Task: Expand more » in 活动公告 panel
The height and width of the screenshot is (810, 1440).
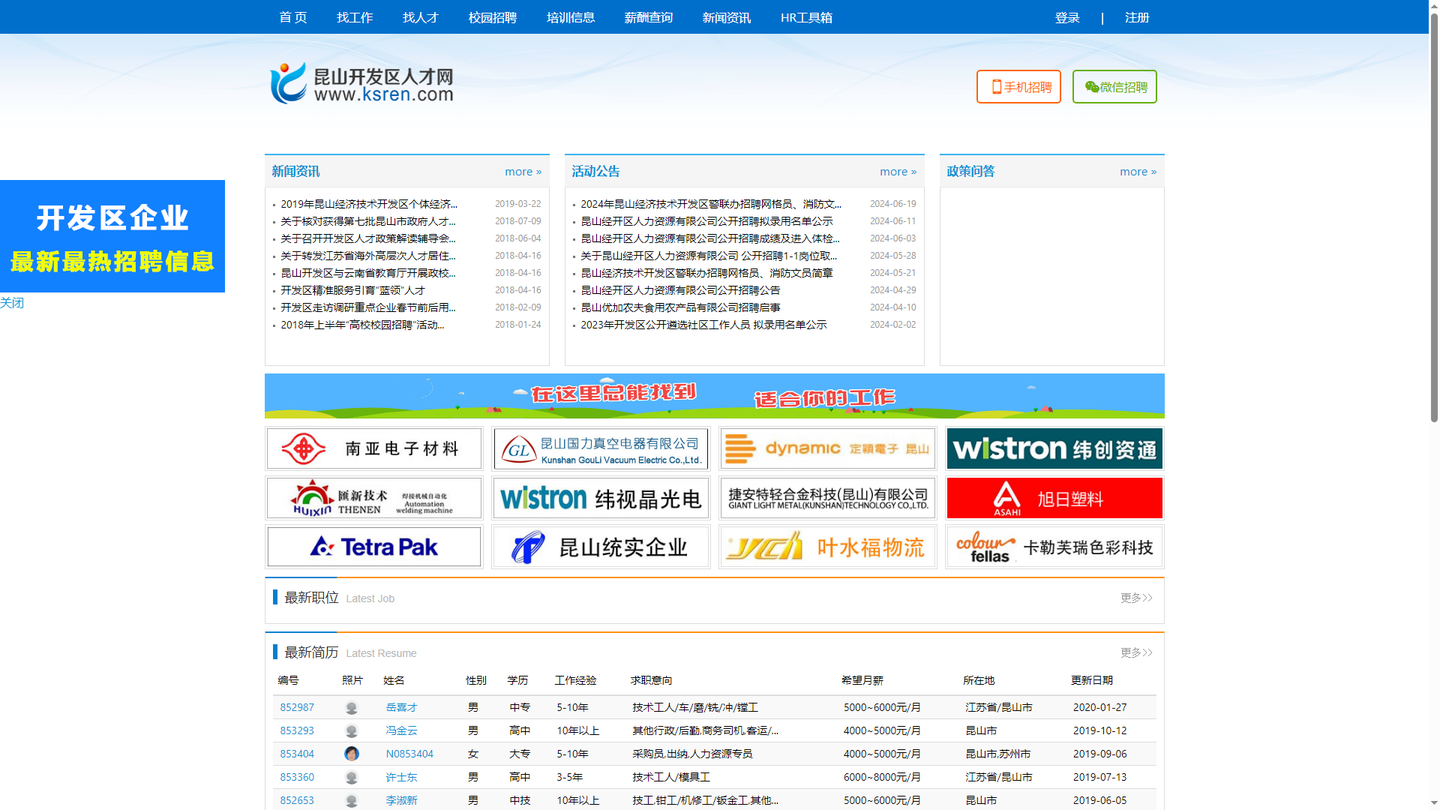Action: (x=898, y=171)
